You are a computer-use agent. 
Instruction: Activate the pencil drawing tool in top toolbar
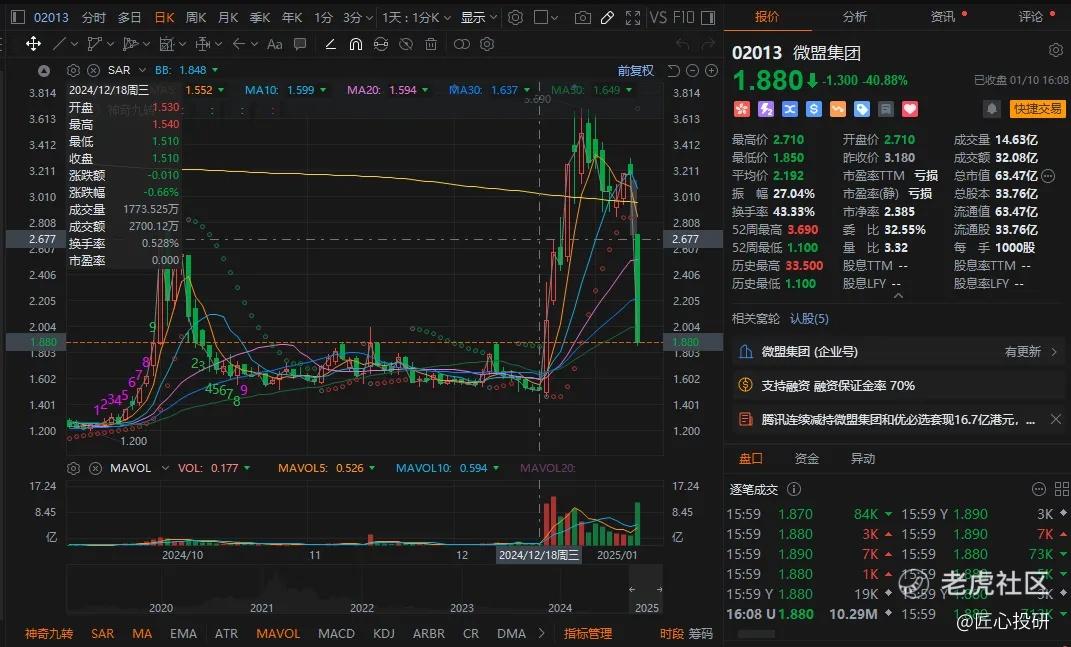point(607,18)
